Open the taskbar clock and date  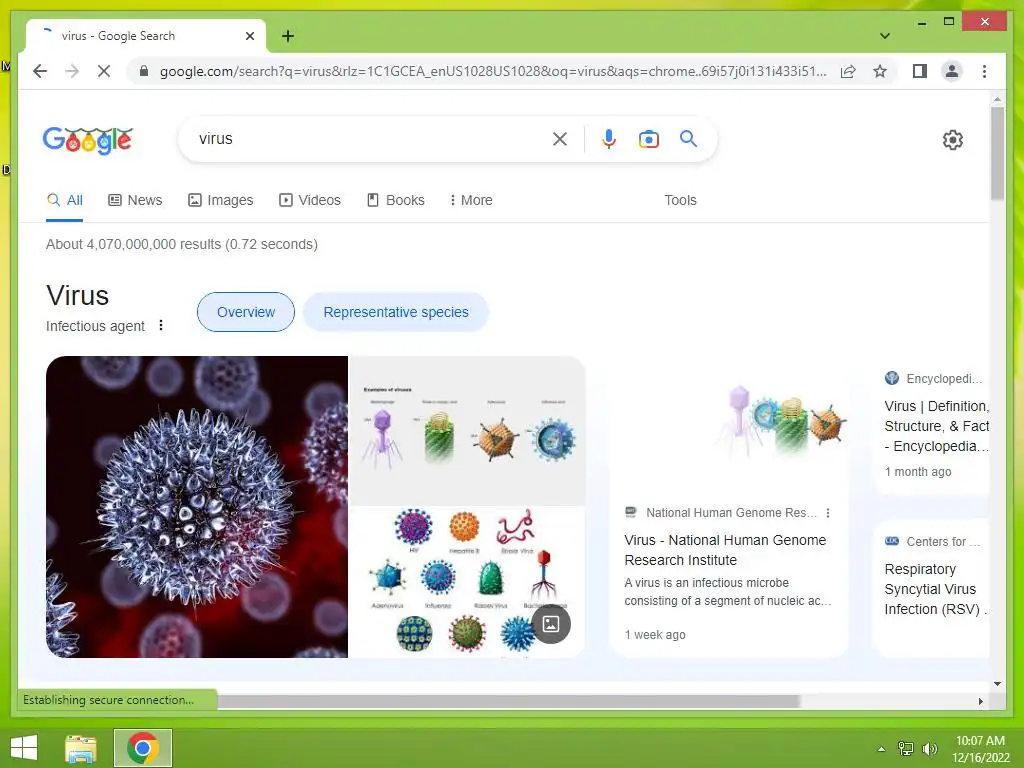[980, 749]
